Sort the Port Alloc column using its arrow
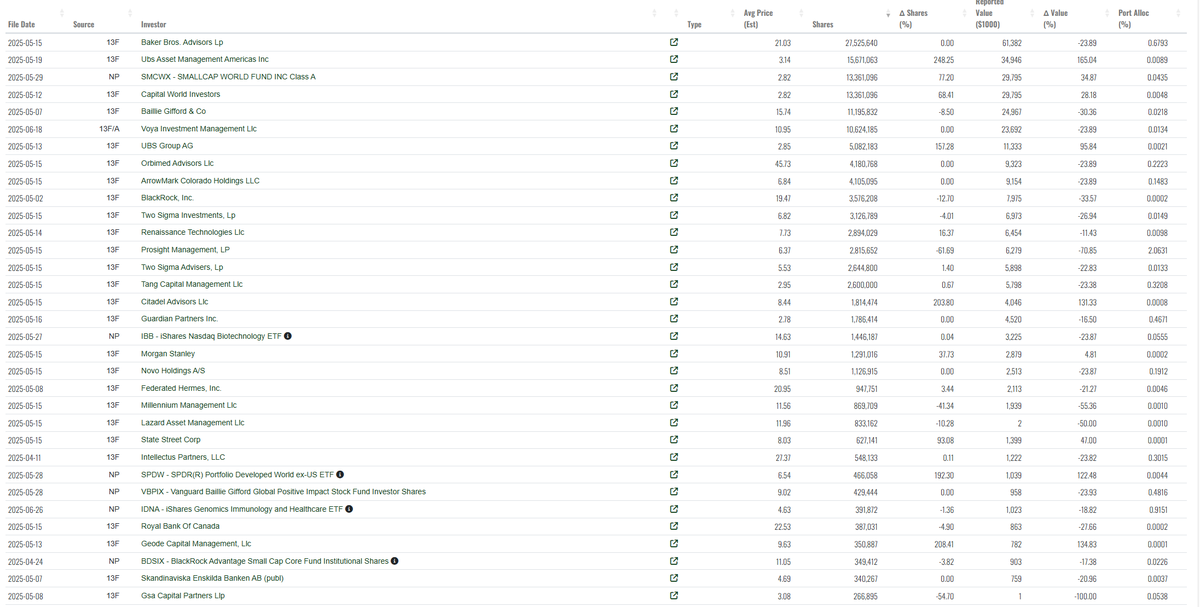 coord(1176,14)
